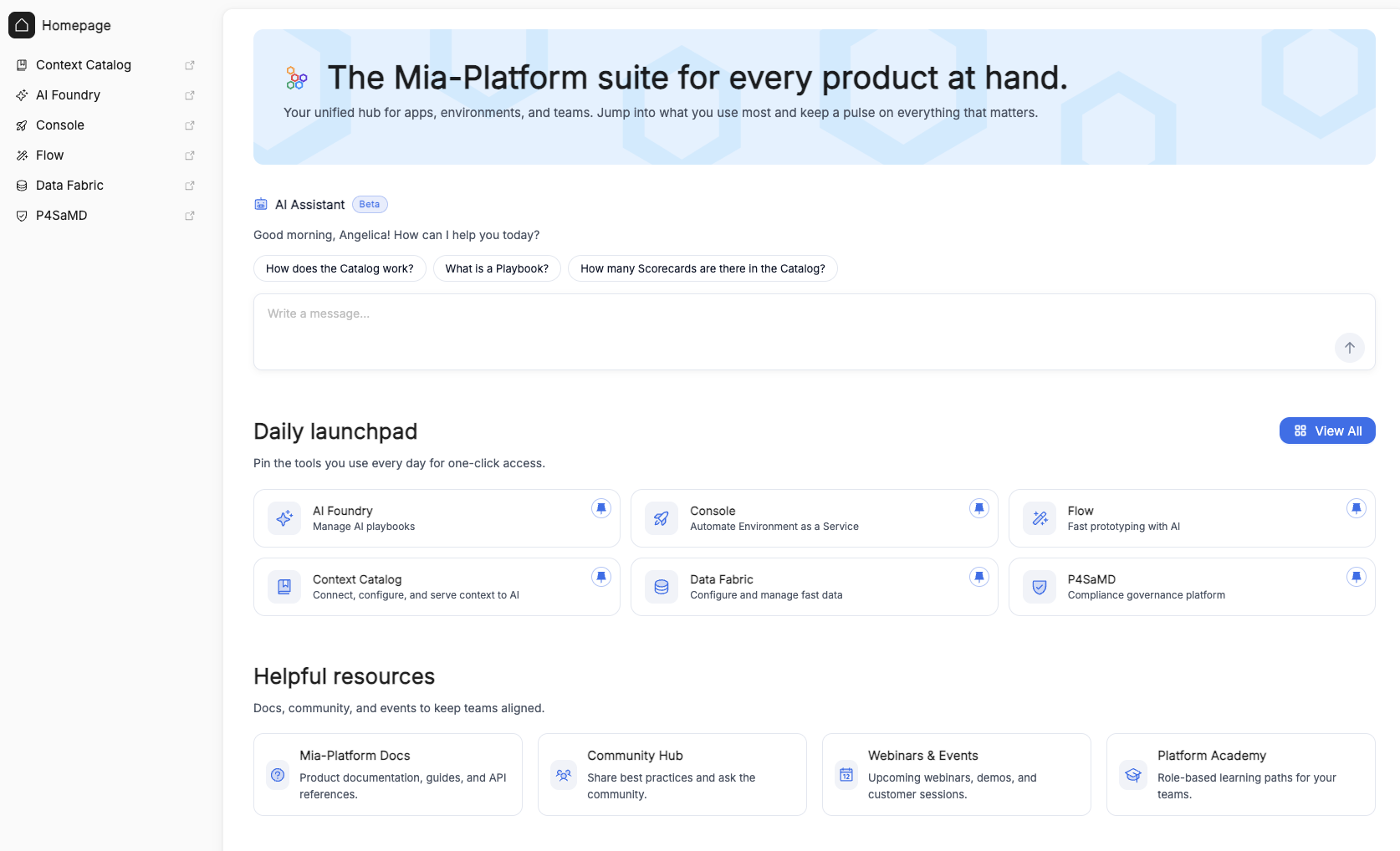Unpin the Context Catalog card
1400x851 pixels.
(x=601, y=577)
